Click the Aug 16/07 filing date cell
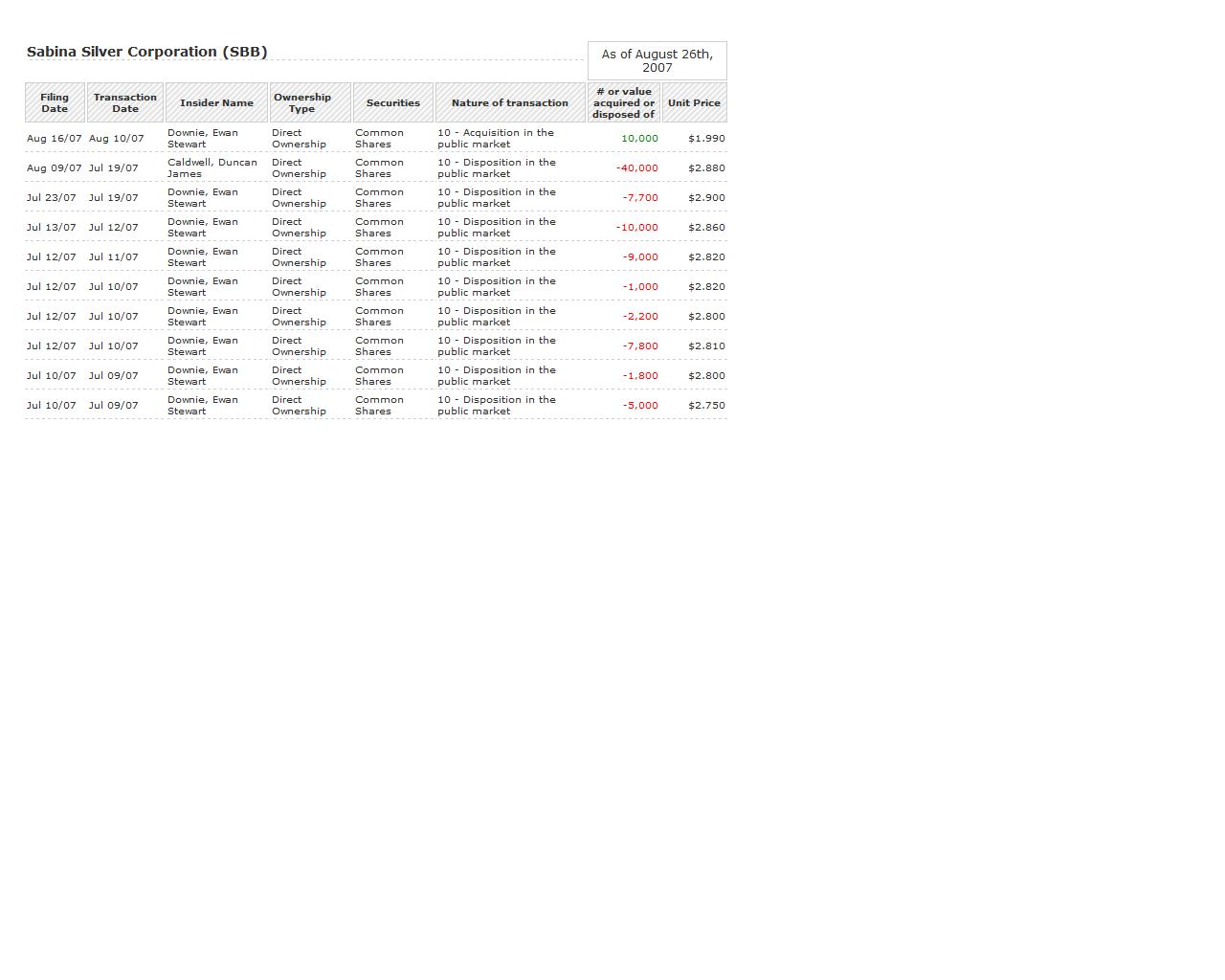 click(55, 139)
